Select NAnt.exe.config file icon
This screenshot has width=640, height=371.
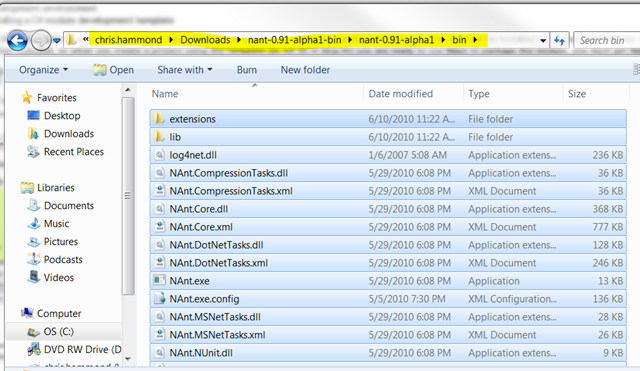[159, 298]
